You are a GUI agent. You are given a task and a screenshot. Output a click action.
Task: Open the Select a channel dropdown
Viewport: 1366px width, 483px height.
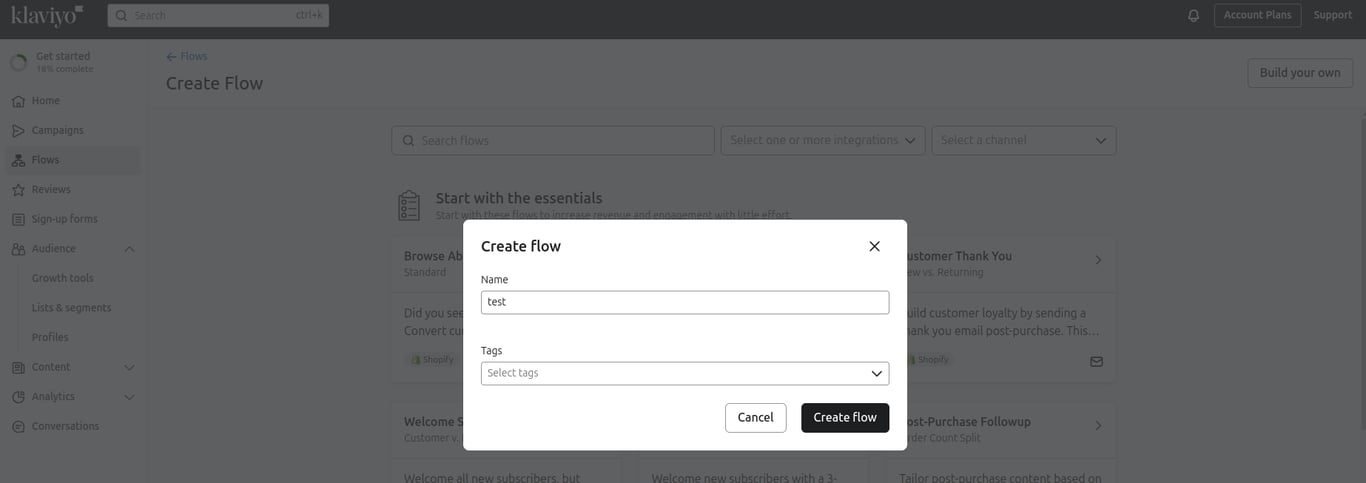[1024, 141]
